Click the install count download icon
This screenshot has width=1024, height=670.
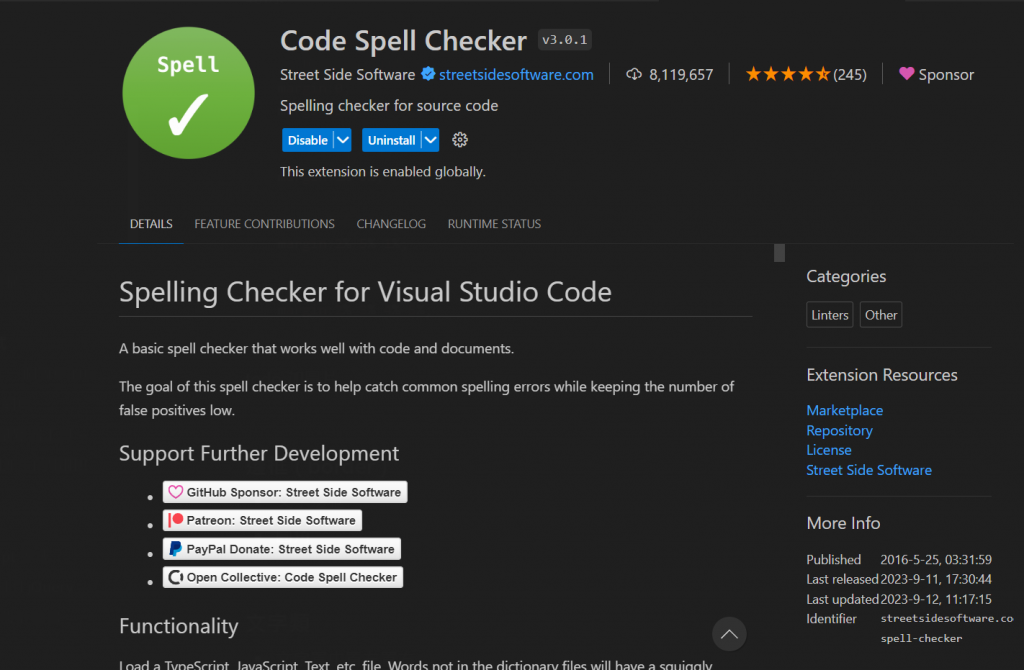tap(634, 74)
